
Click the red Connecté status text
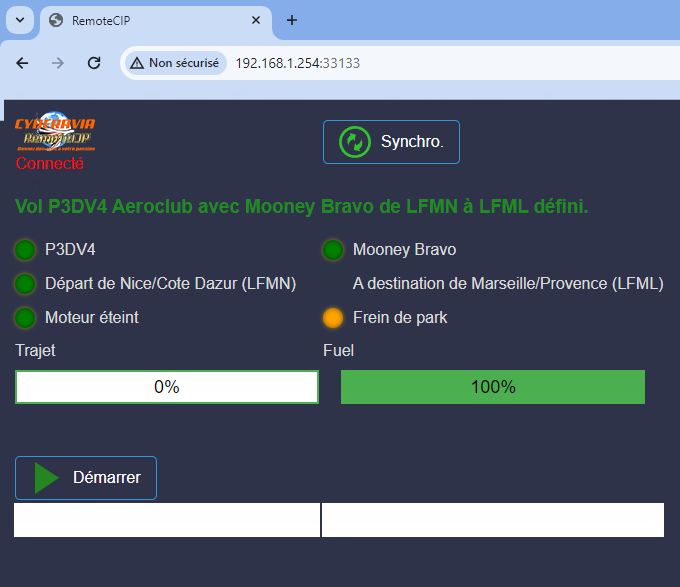[49, 163]
